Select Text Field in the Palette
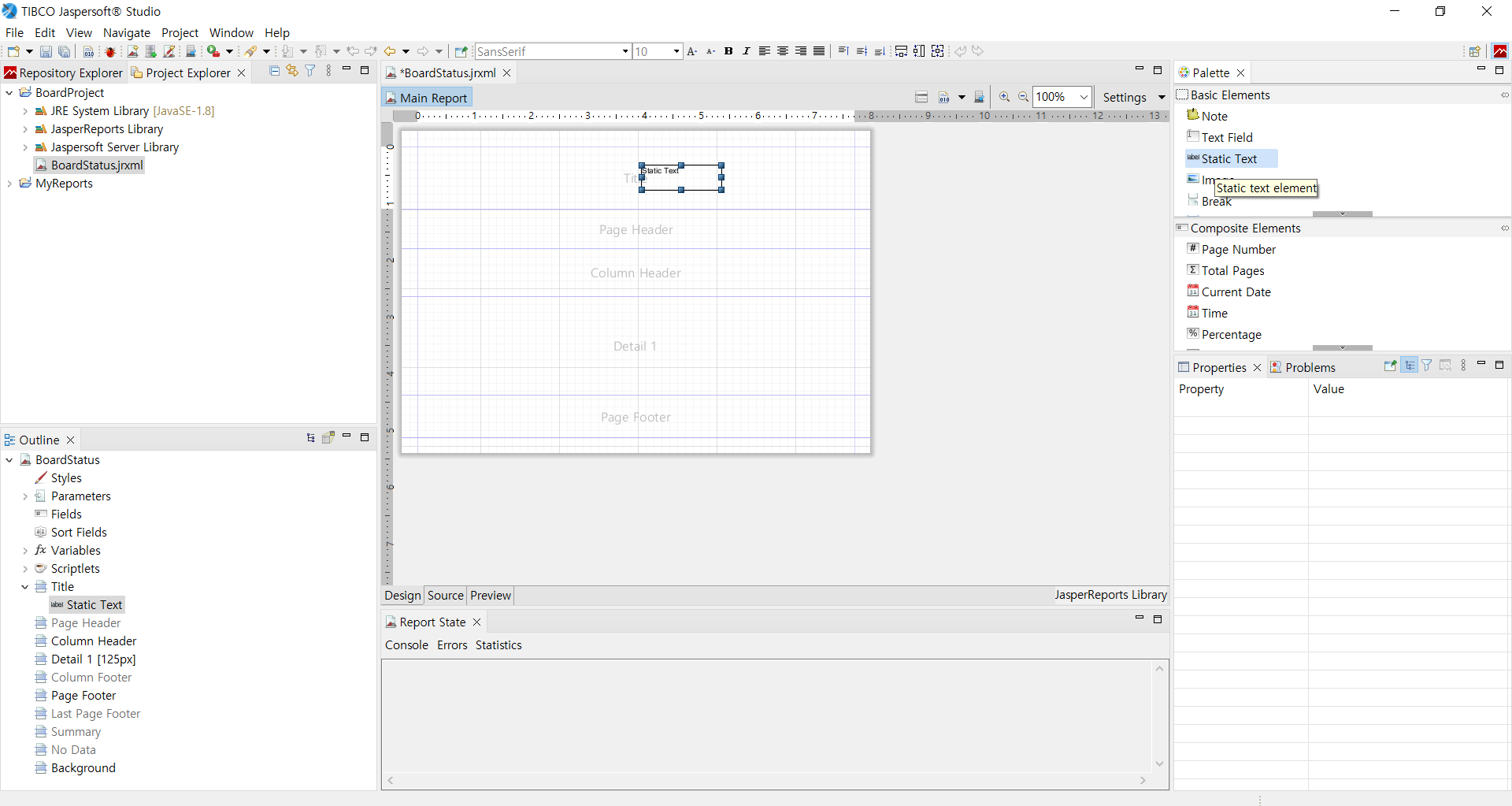1512x806 pixels. coord(1220,137)
